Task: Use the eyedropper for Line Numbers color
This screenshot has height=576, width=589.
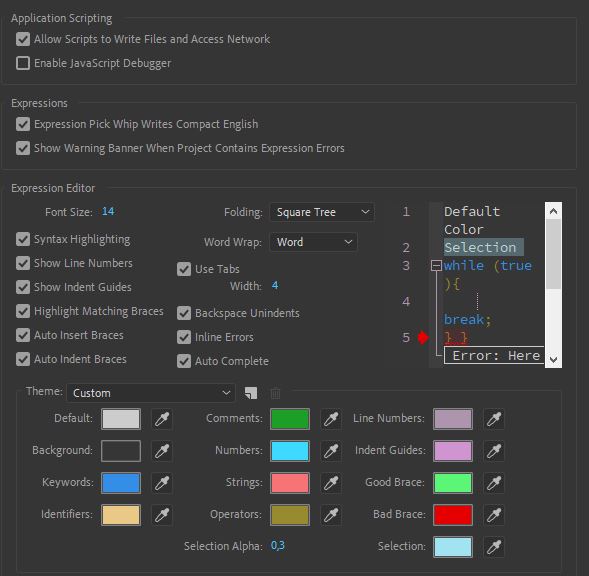Action: [494, 419]
